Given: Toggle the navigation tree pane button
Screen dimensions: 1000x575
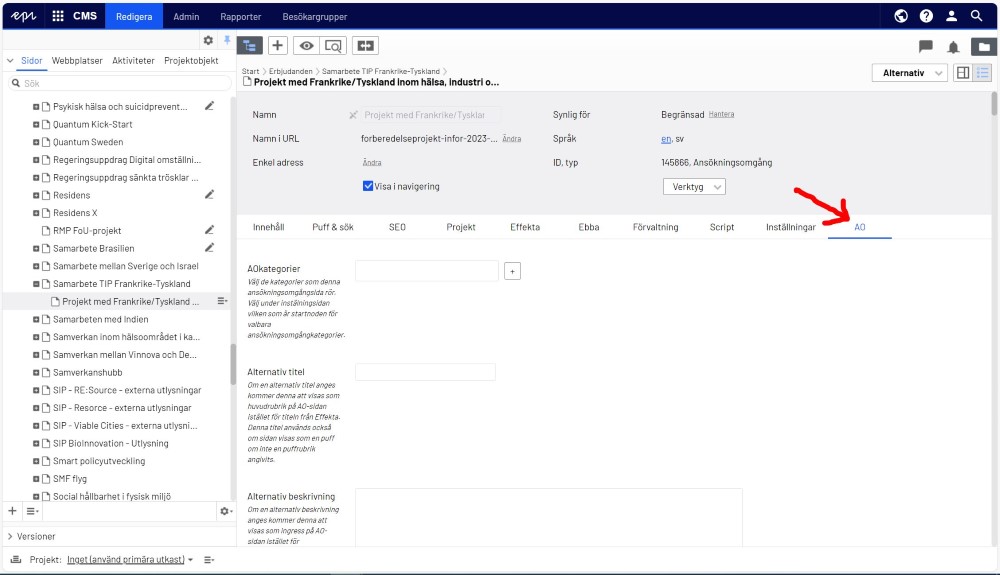Looking at the screenshot, I should (x=250, y=45).
